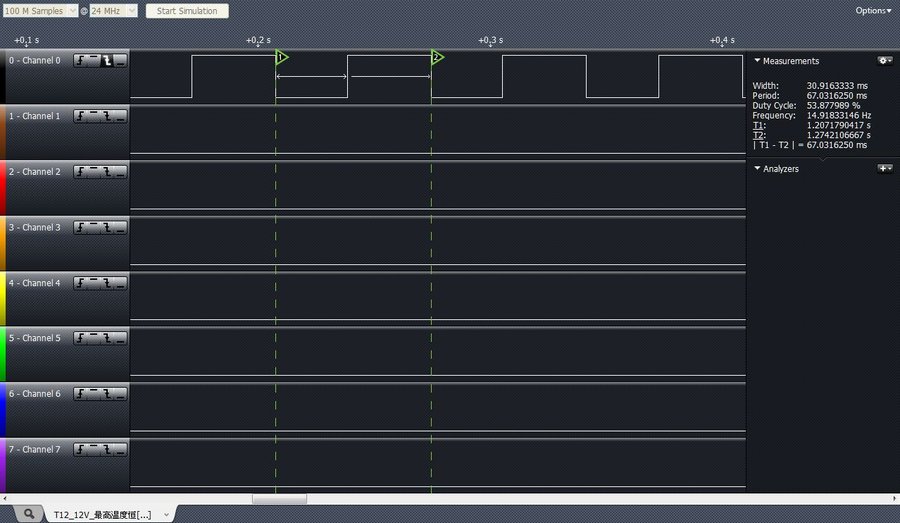The image size is (900, 523).
Task: Click the horizontal scrollbar thumb
Action: [279, 498]
